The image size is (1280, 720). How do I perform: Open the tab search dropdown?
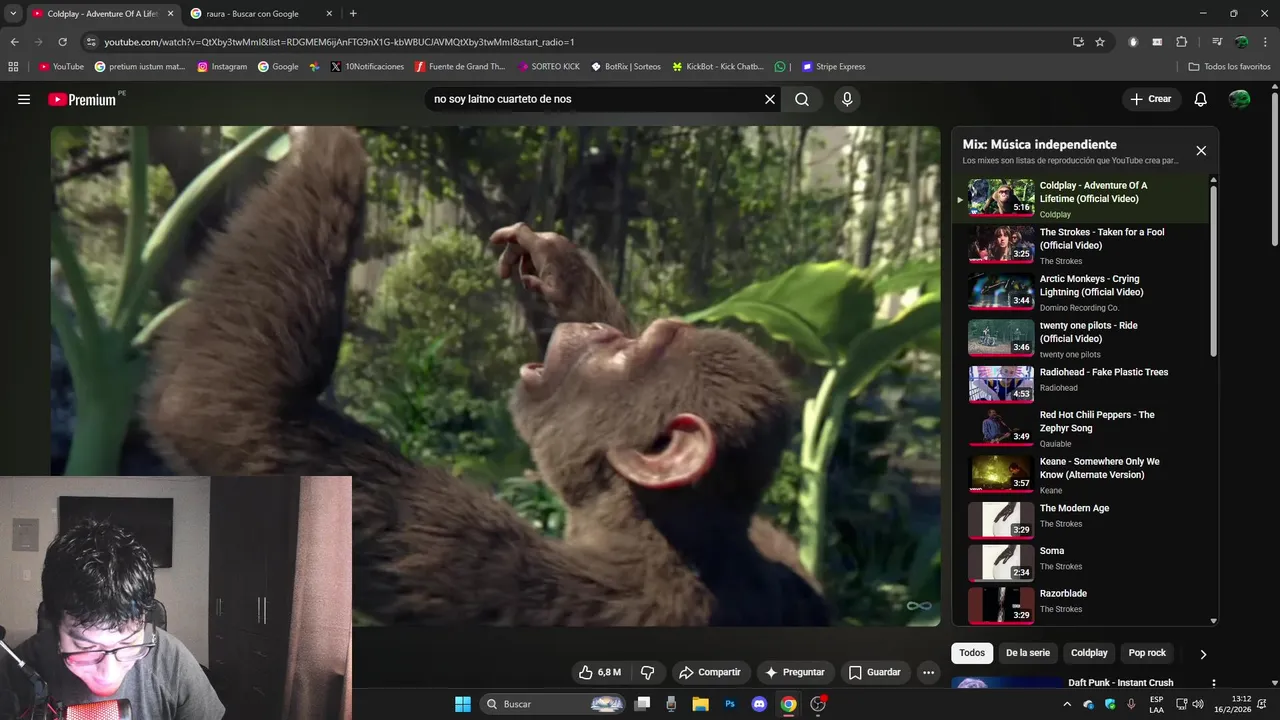pos(13,13)
